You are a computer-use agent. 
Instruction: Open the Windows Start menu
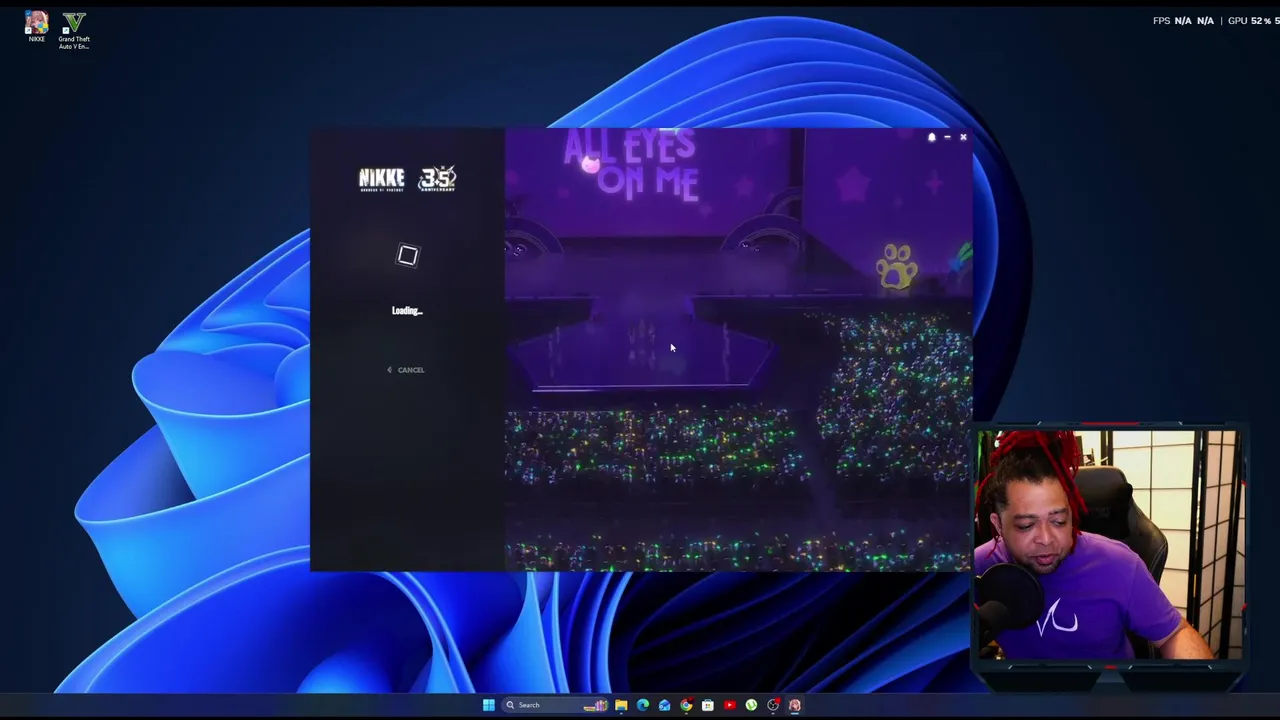coord(488,705)
